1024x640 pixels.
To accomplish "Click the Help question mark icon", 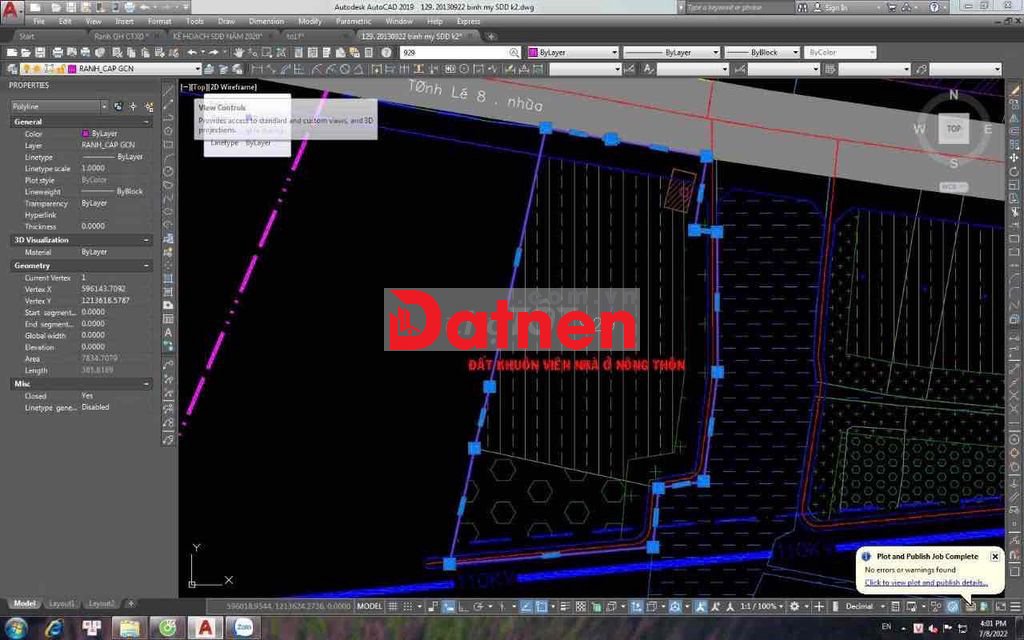I will click(x=387, y=52).
